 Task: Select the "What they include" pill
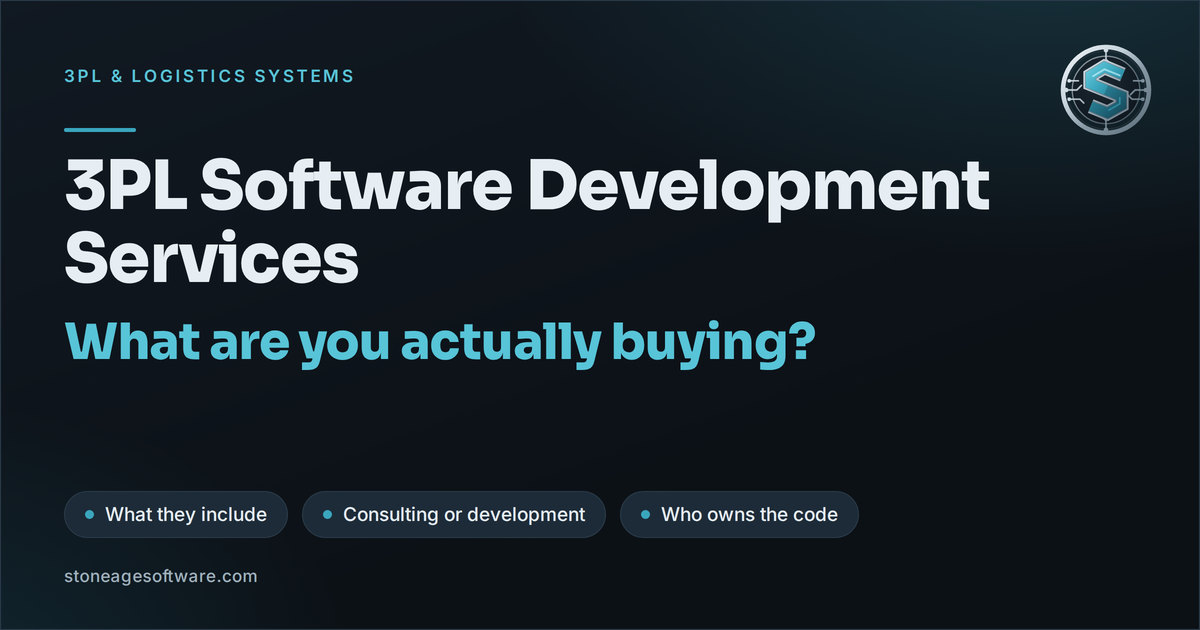176,515
